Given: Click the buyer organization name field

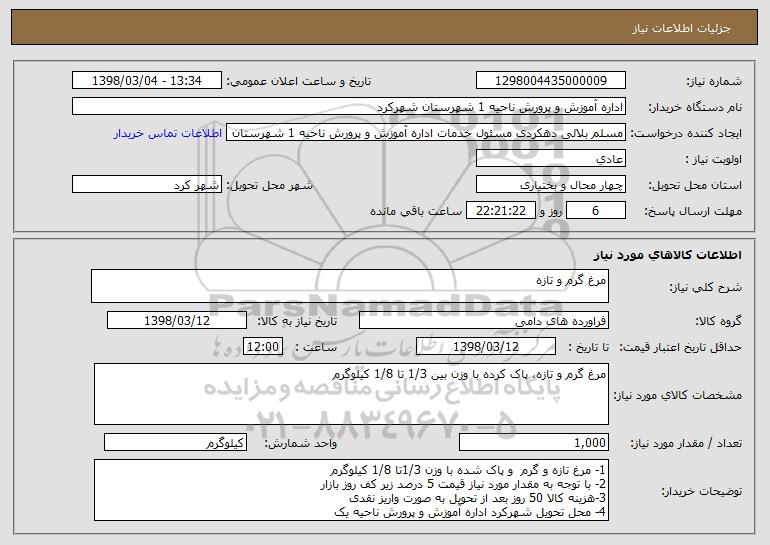Looking at the screenshot, I should click(349, 107).
